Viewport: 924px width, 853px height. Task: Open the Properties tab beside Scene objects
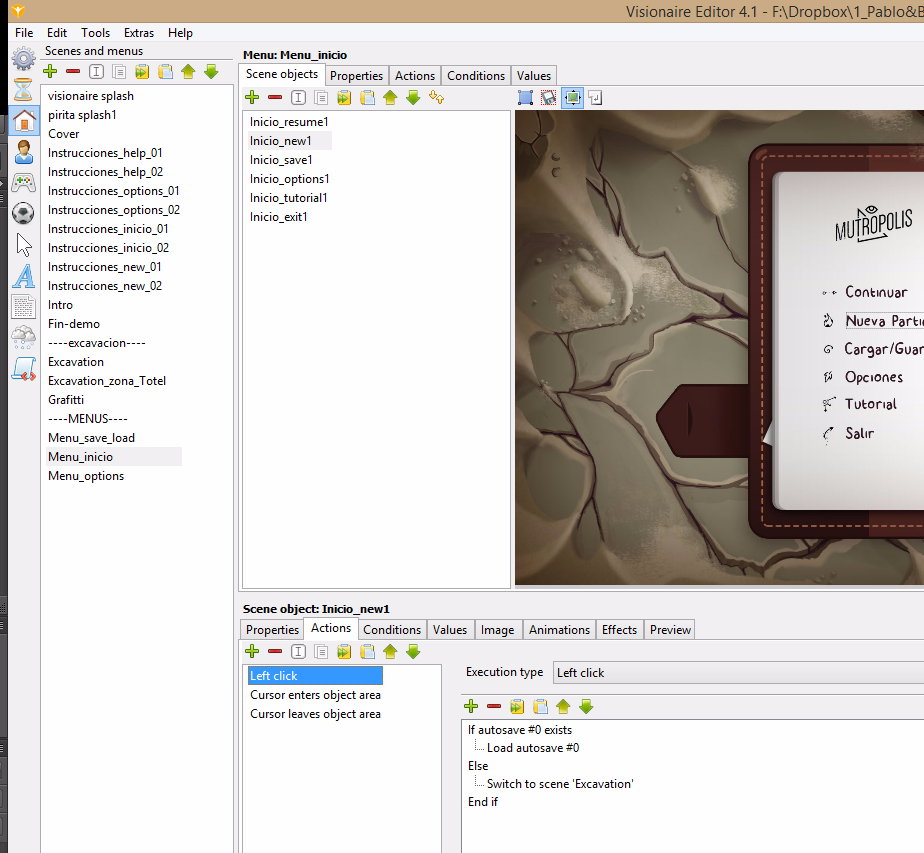357,76
